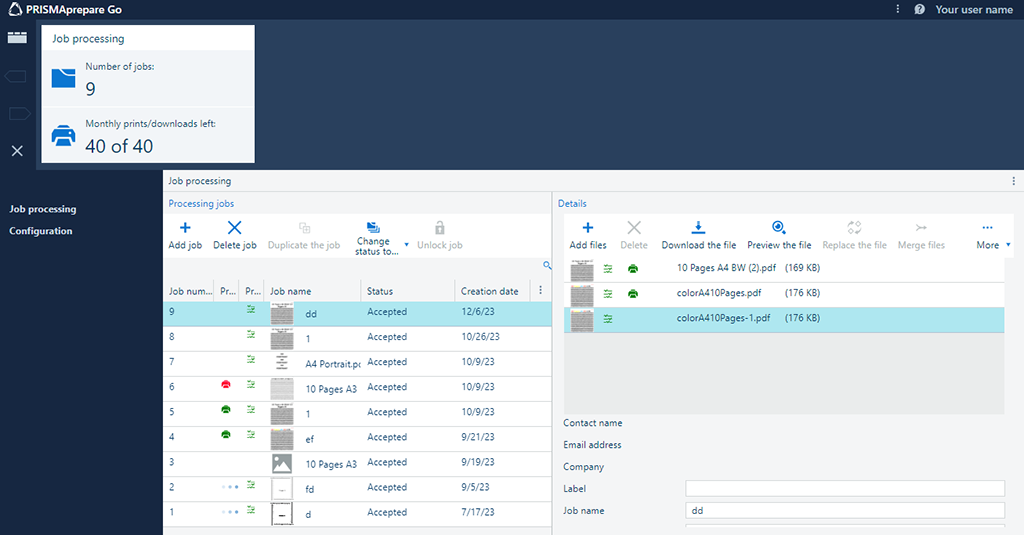The width and height of the screenshot is (1024, 535).
Task: Click the Add job plus icon
Action: coord(185,227)
